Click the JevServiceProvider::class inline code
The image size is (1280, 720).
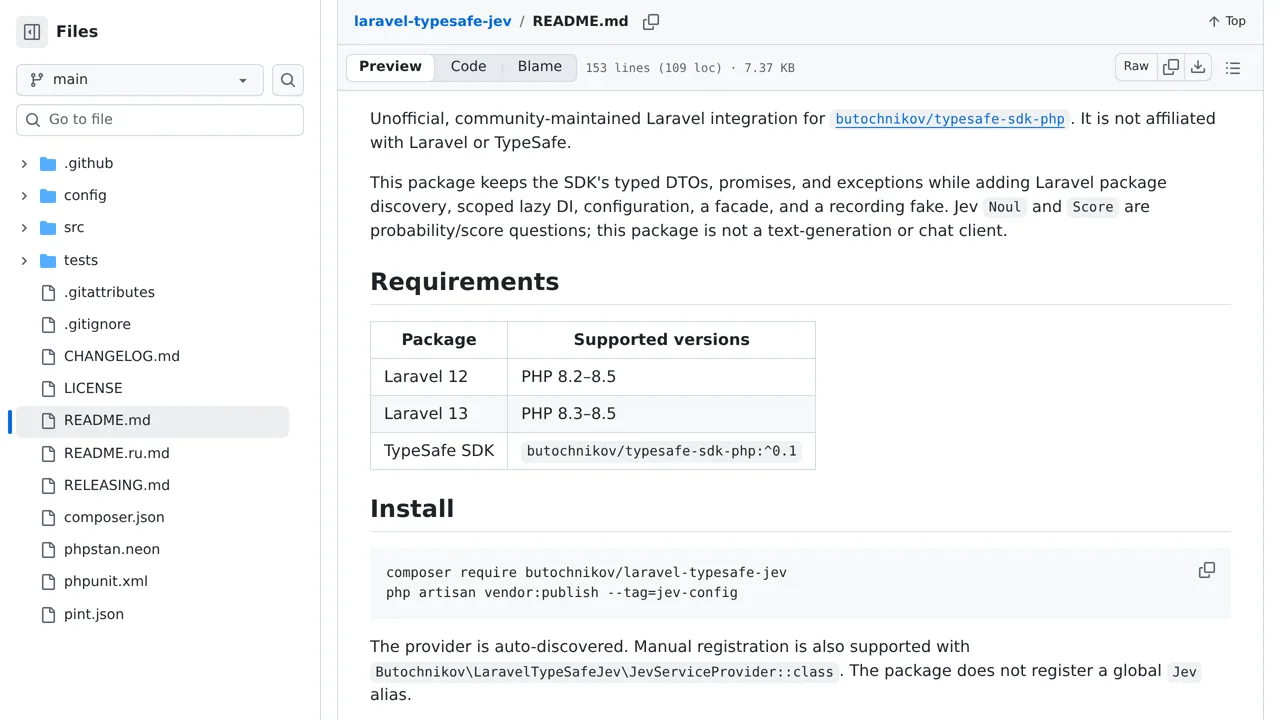click(604, 672)
